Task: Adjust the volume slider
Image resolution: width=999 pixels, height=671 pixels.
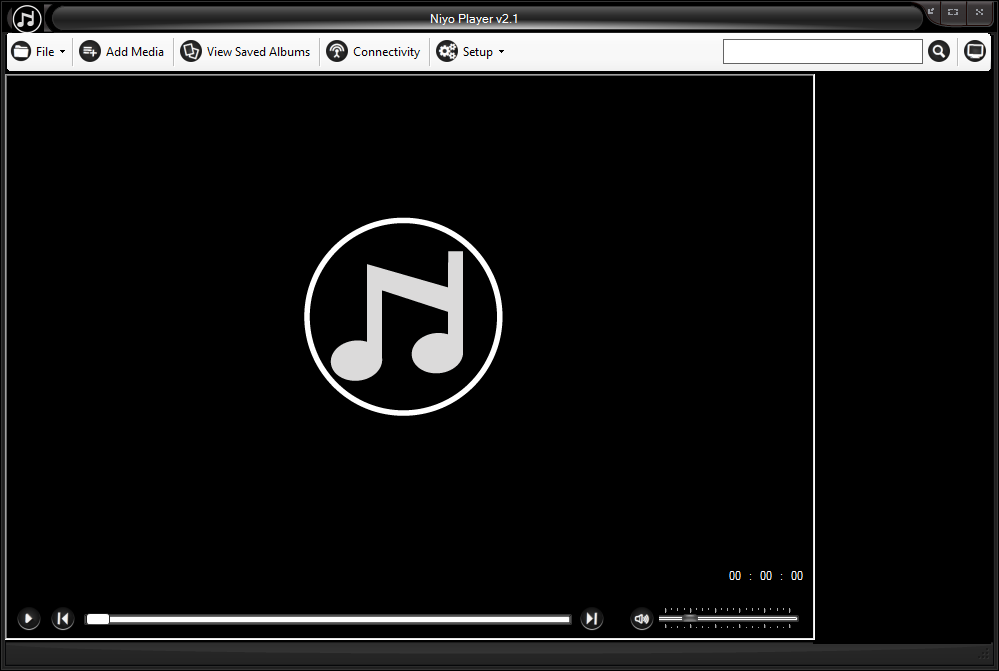Action: (x=728, y=618)
